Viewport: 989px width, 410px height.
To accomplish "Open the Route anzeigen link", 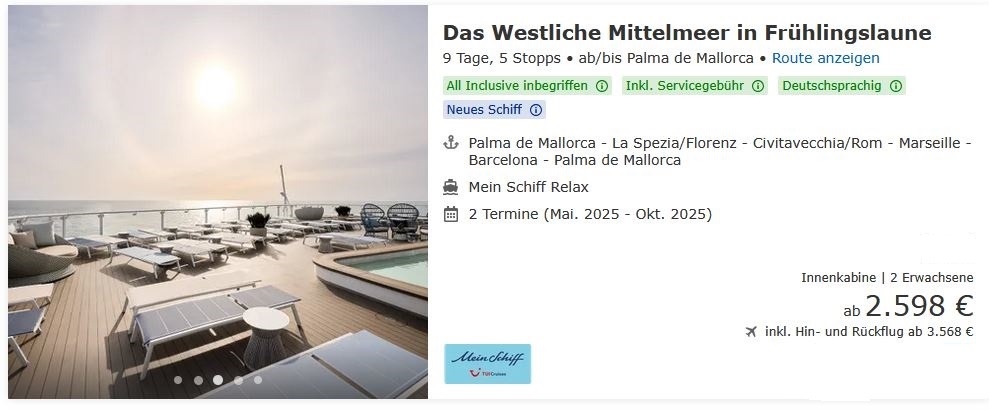I will pos(826,58).
